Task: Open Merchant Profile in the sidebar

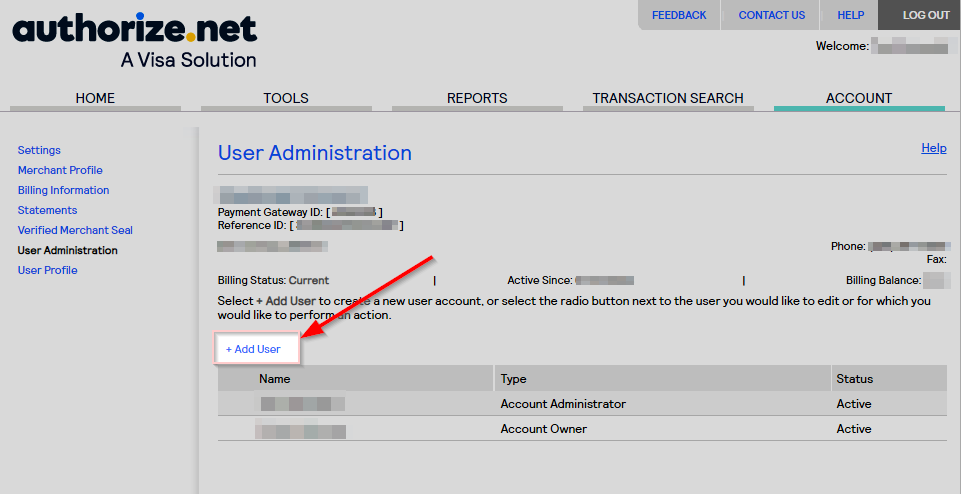Action: pyautogui.click(x=60, y=170)
